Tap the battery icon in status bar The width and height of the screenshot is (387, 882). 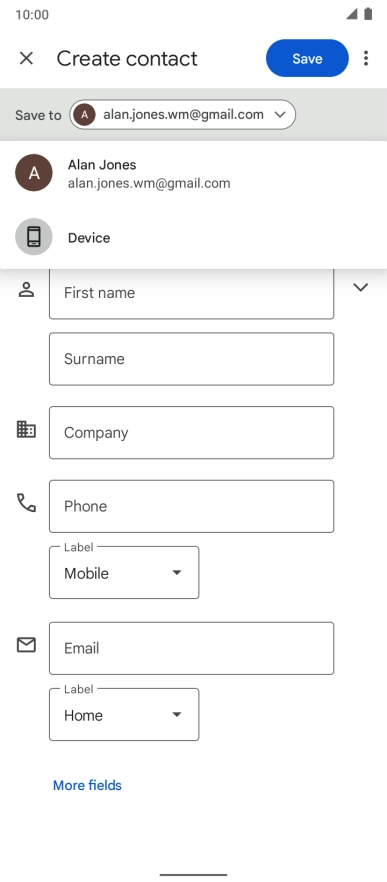368,14
